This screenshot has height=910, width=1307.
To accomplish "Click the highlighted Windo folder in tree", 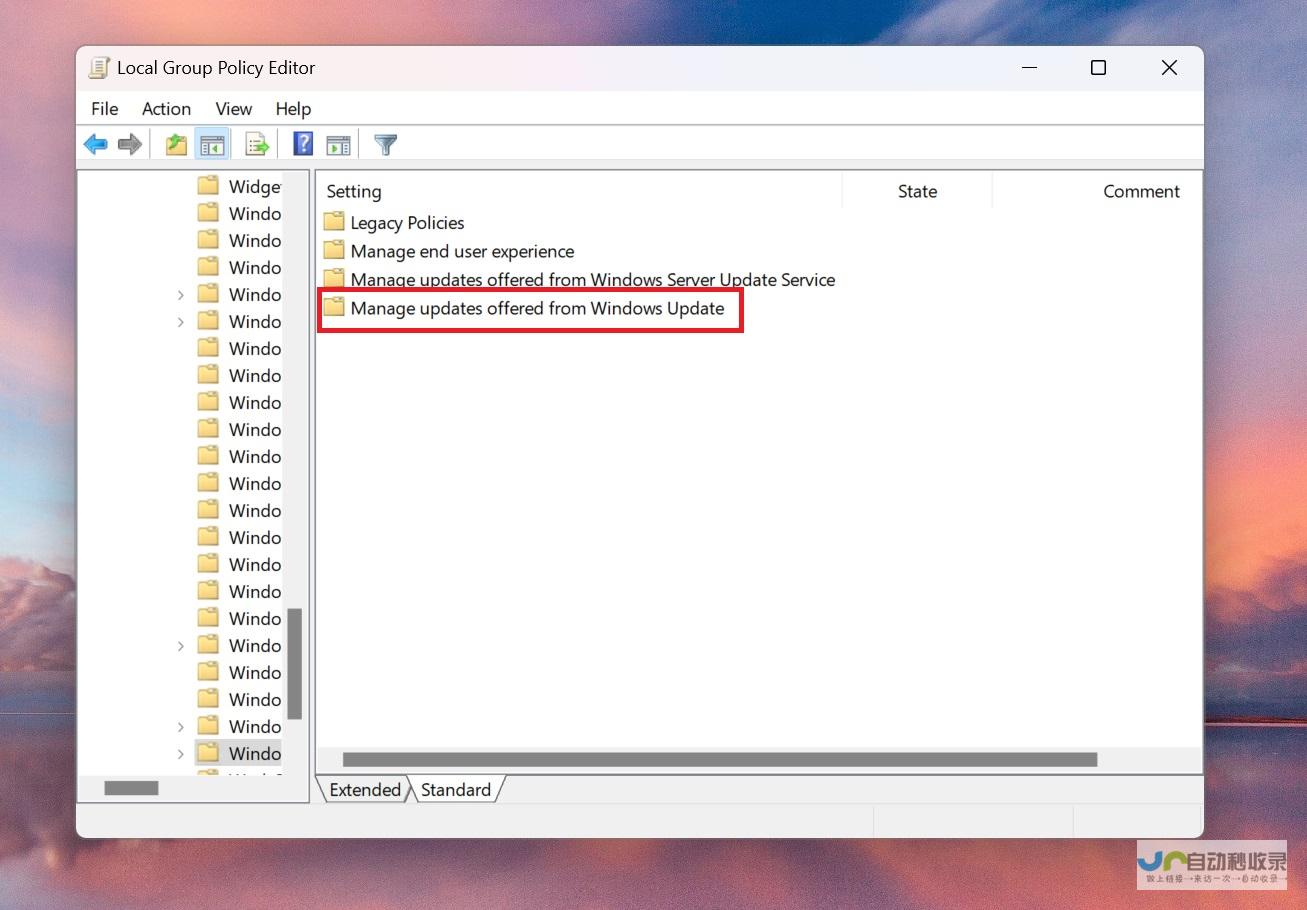I will [x=239, y=753].
